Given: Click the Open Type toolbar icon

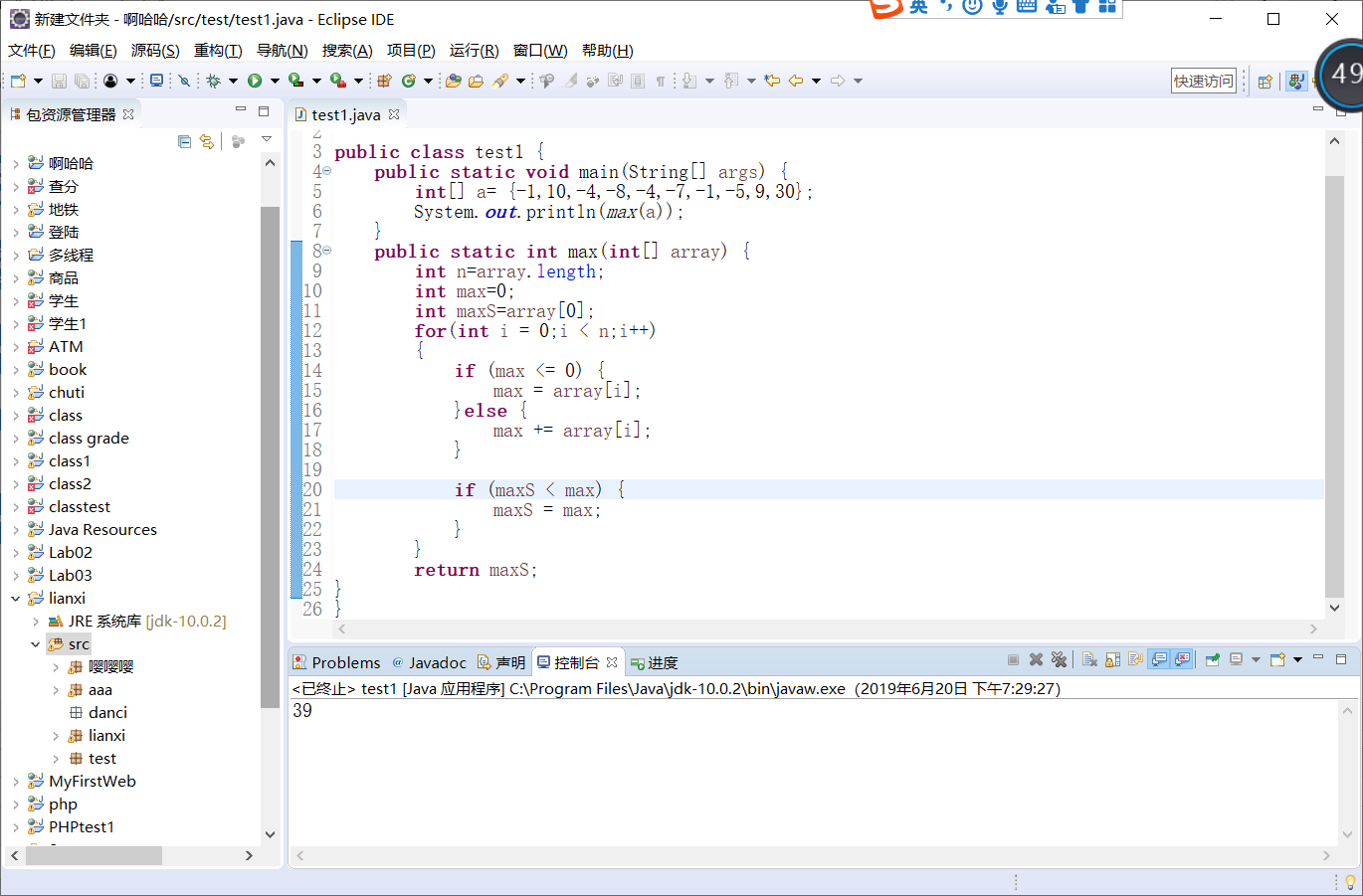Looking at the screenshot, I should pos(453,81).
